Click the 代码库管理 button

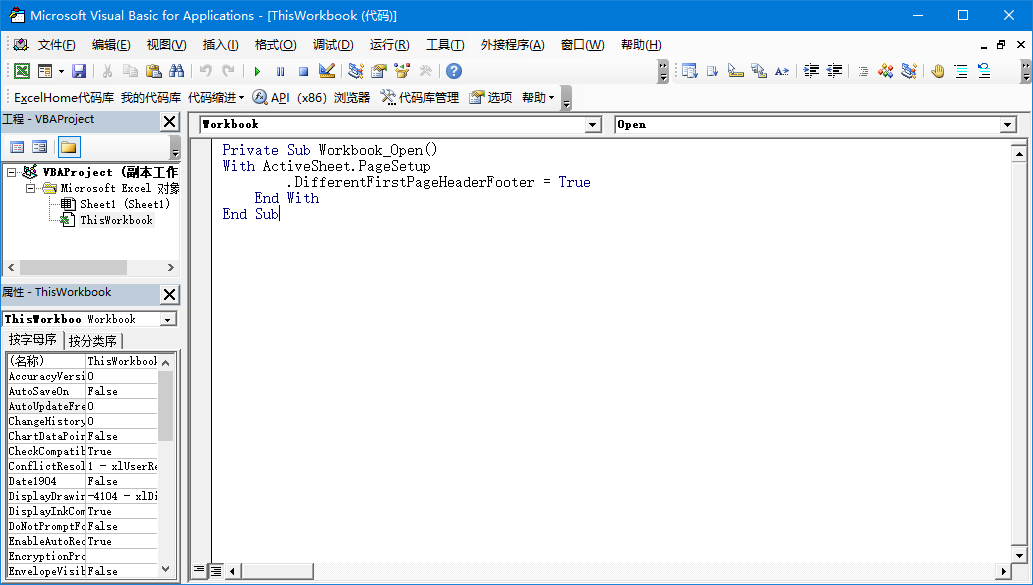click(419, 98)
